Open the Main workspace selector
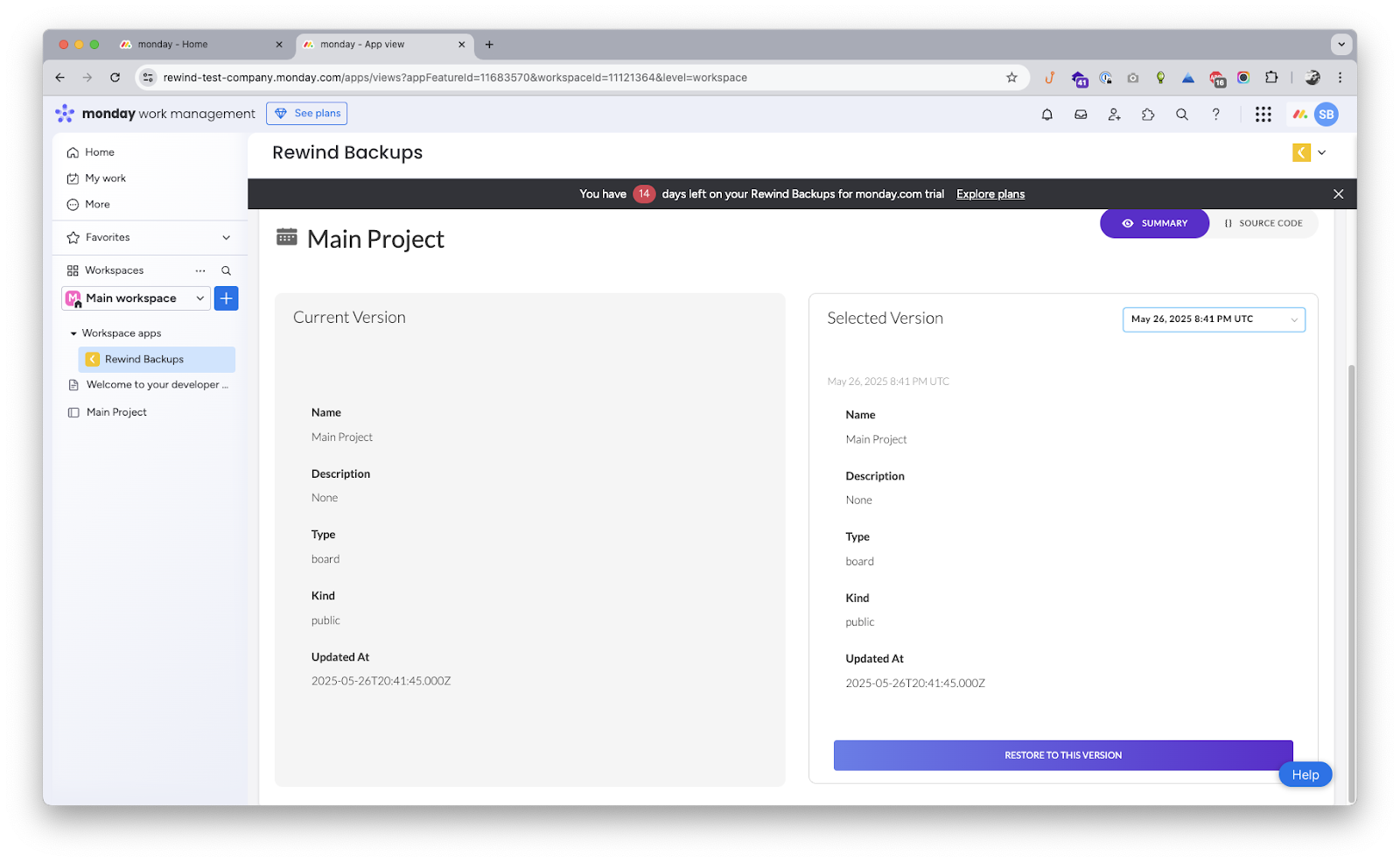Screen dimensions: 1400x862 click(x=136, y=298)
